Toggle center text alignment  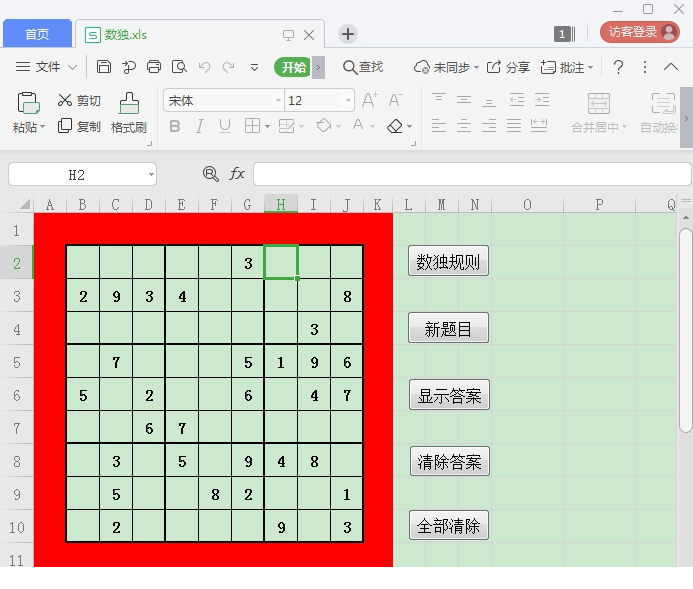464,126
